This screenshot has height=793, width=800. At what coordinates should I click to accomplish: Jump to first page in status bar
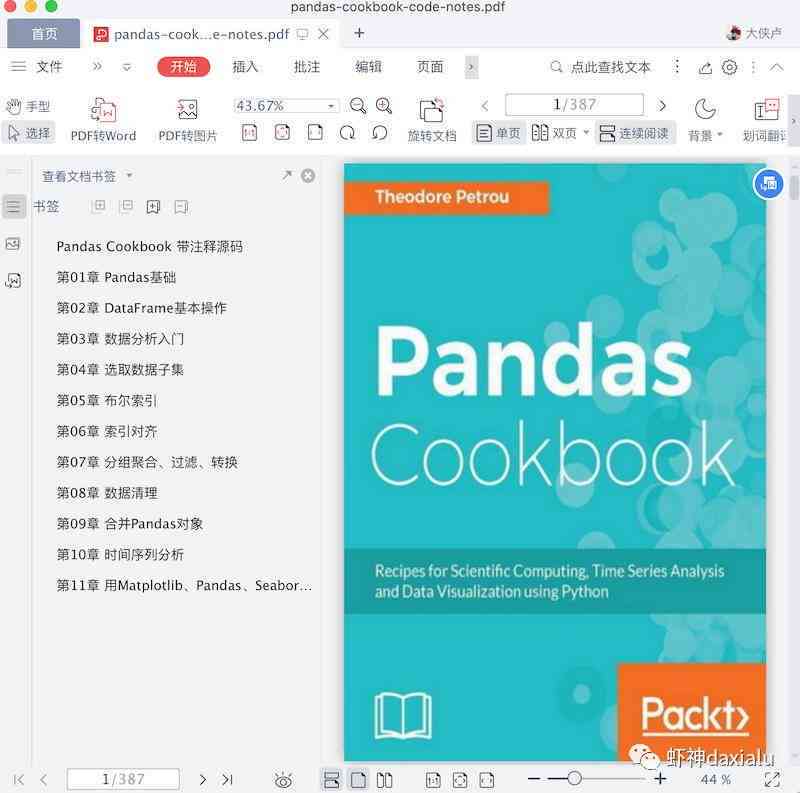click(19, 779)
